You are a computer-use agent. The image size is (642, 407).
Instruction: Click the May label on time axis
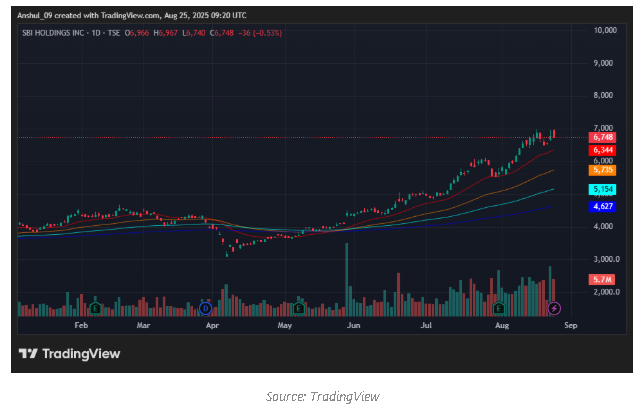coord(285,326)
